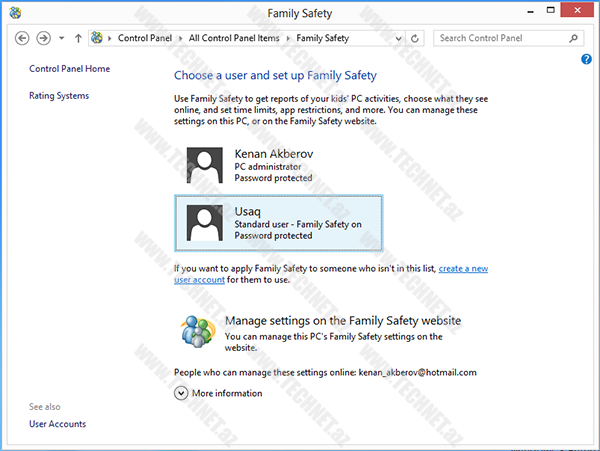
Task: Click the Choose a user and set up Family Safety heading
Action: point(275,75)
